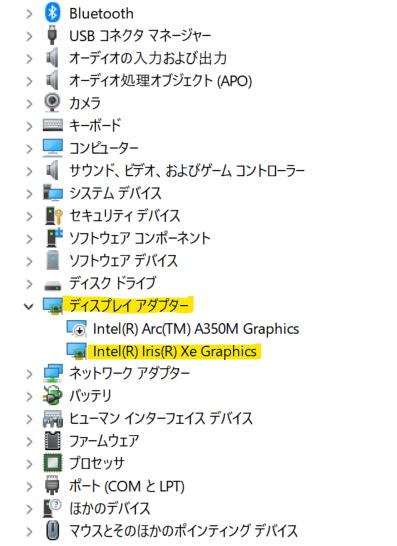
Task: Click the speaker icon for サウンド、ビデオ、およびゲーム コントローラー
Action: pyautogui.click(x=53, y=170)
